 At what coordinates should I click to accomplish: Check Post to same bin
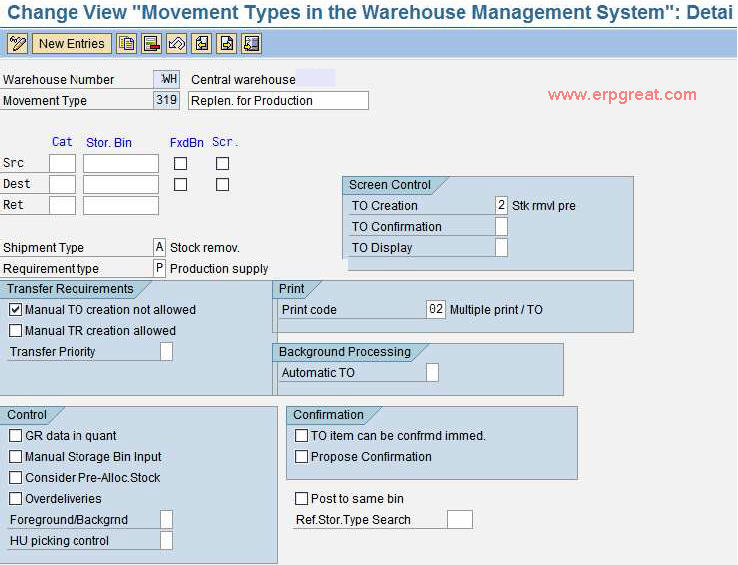pos(301,498)
